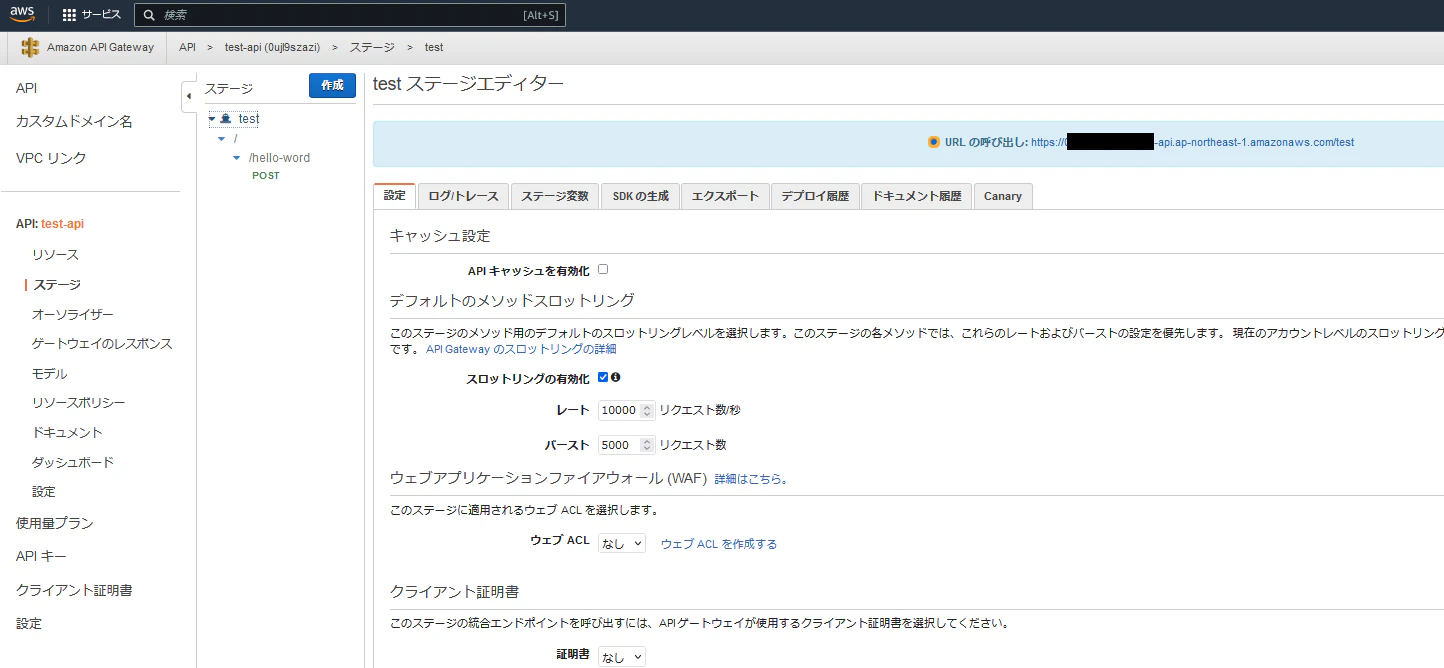The image size is (1444, 668).
Task: Click the サービス menu label
Action: click(x=101, y=15)
